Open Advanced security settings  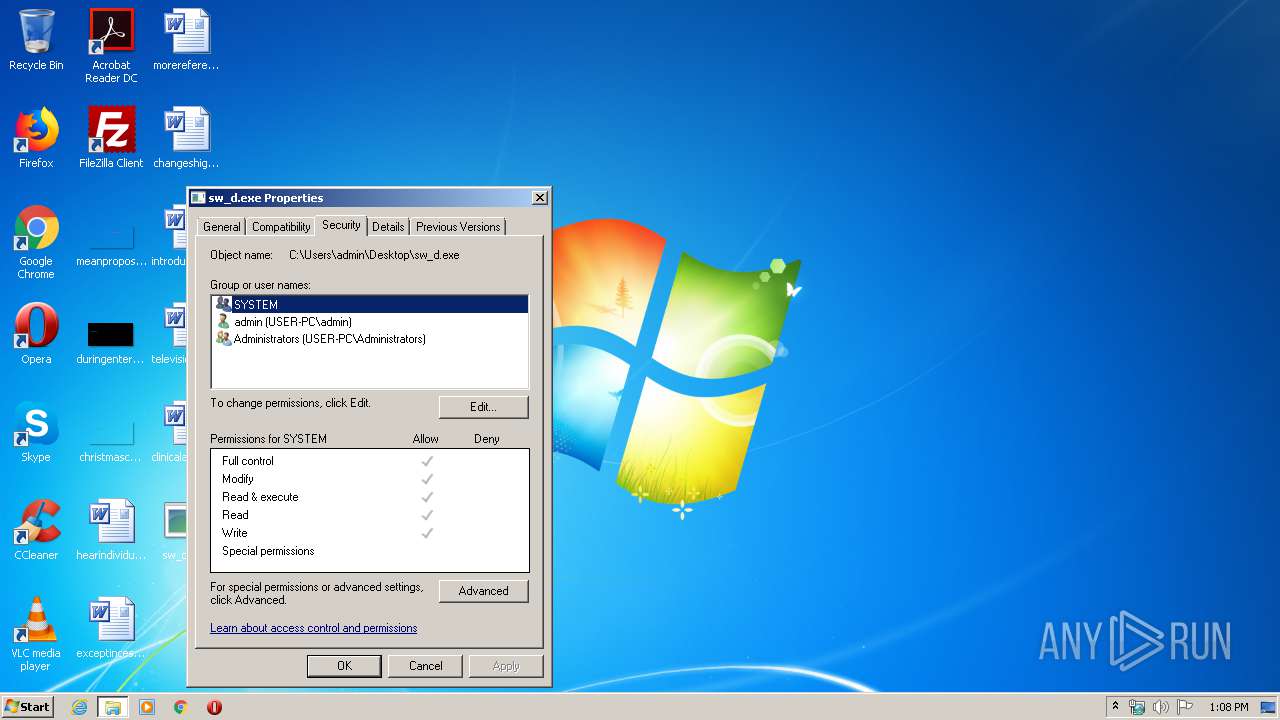483,591
